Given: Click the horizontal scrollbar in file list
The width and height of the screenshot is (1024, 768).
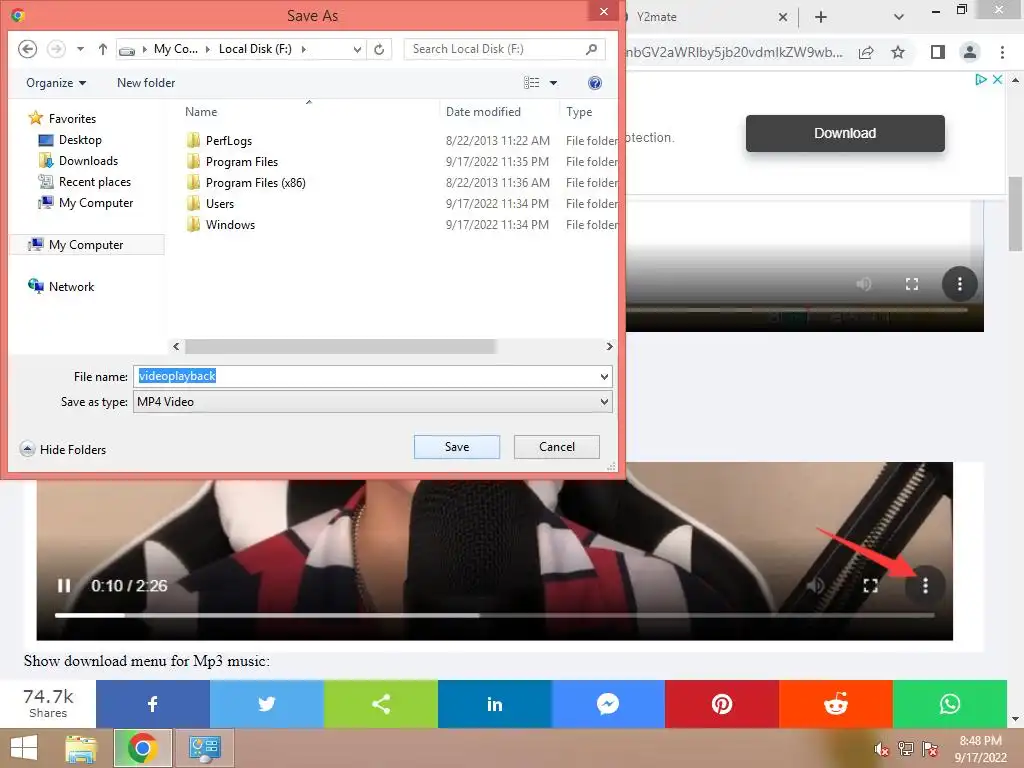Looking at the screenshot, I should pos(340,346).
